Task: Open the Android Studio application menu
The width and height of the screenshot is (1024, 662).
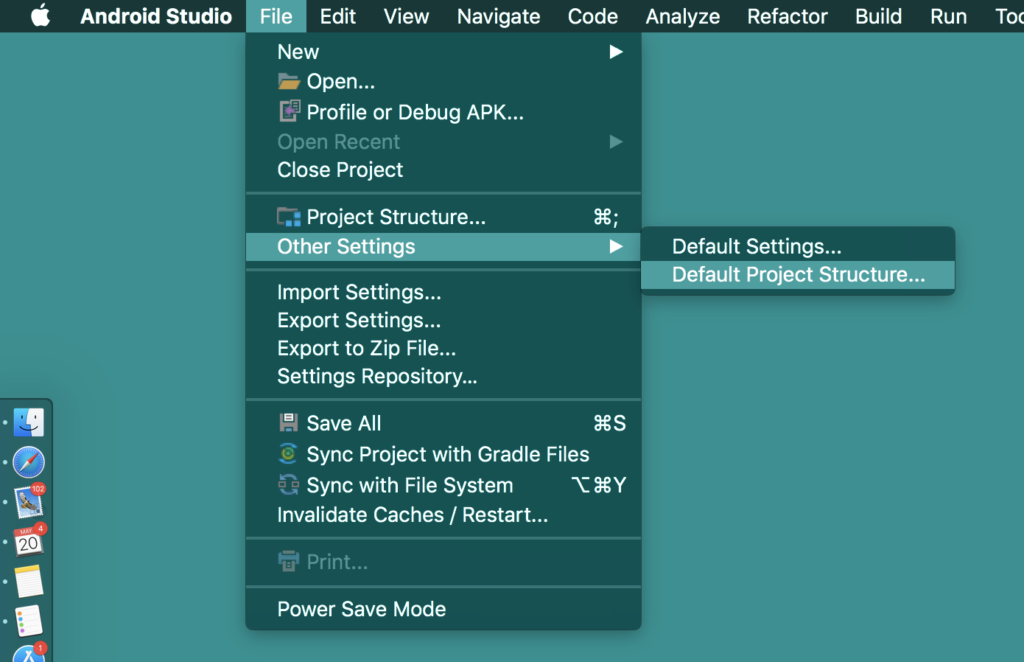Action: (x=156, y=16)
